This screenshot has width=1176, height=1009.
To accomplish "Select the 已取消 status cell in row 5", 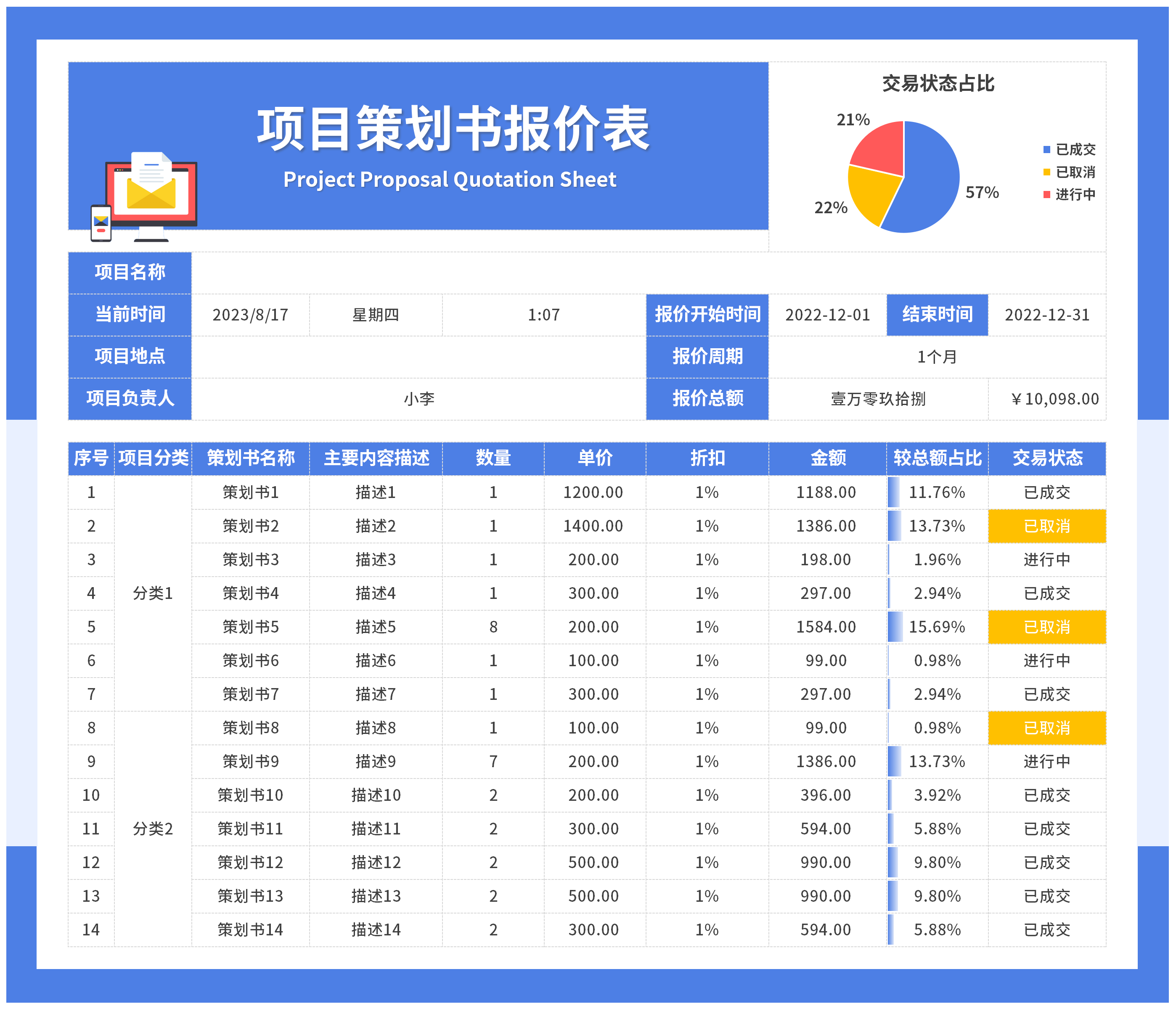I will coord(1047,627).
